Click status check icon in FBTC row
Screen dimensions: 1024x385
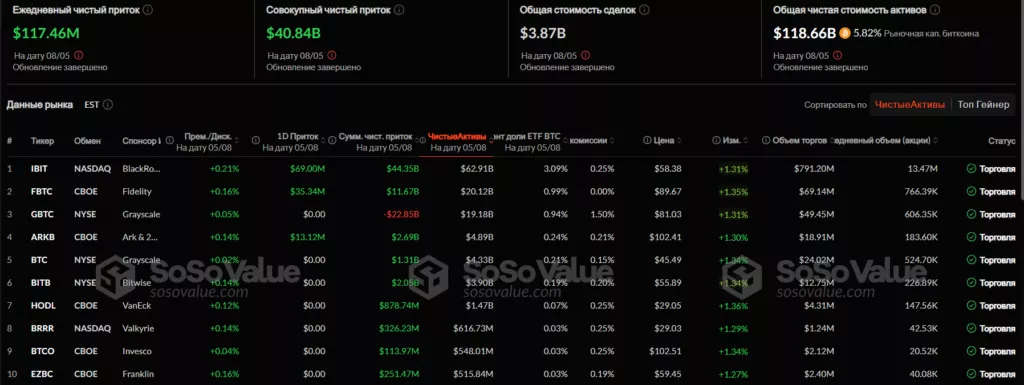[971, 191]
